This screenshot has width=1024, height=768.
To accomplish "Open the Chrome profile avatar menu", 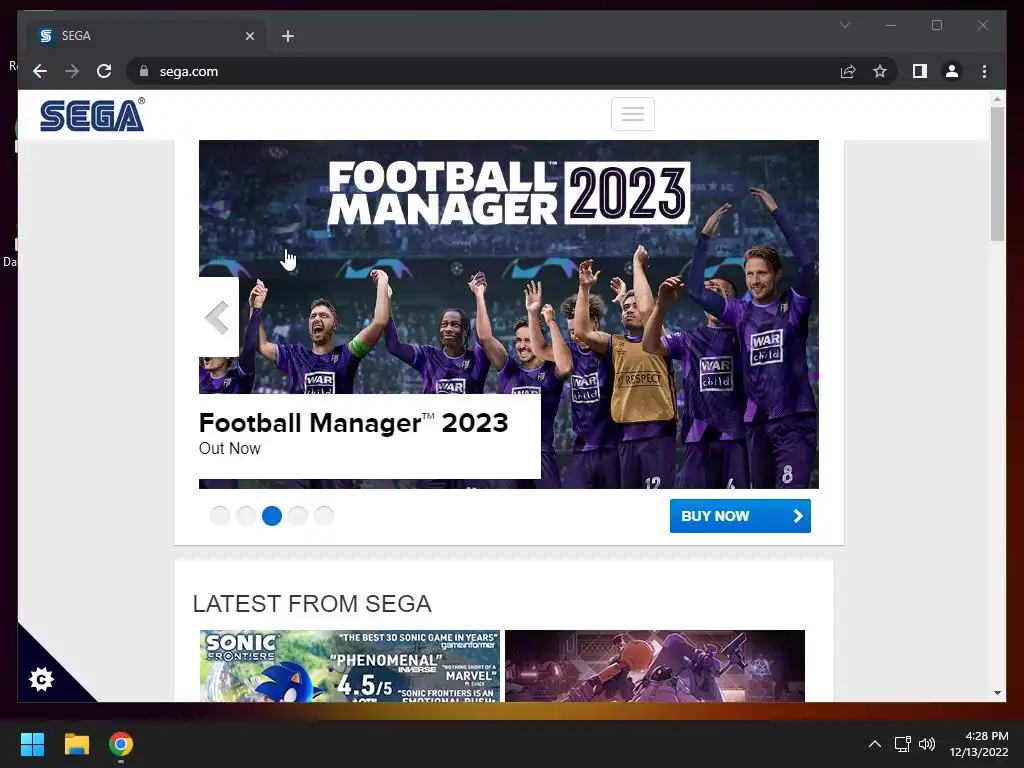I will click(952, 71).
